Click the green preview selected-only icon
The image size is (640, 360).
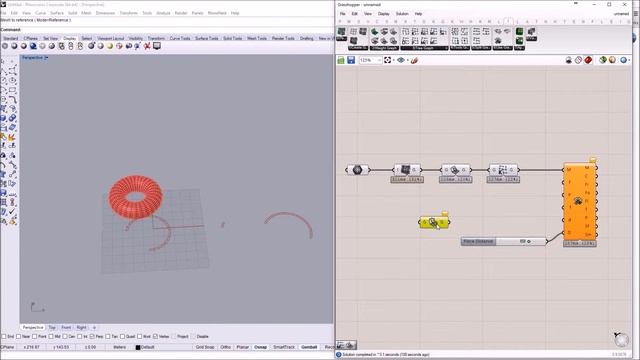click(x=602, y=60)
